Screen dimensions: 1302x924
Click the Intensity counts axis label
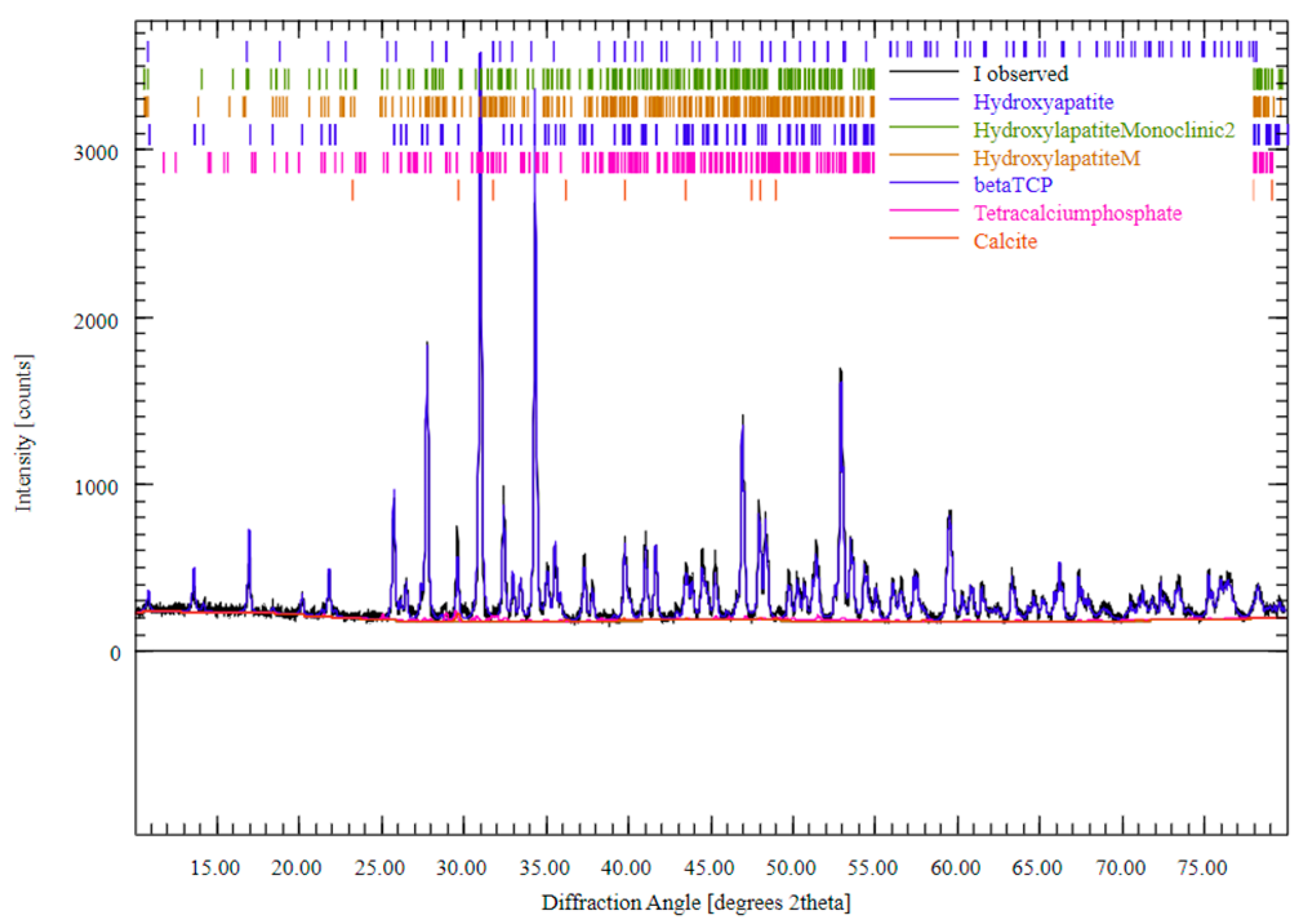click(24, 433)
